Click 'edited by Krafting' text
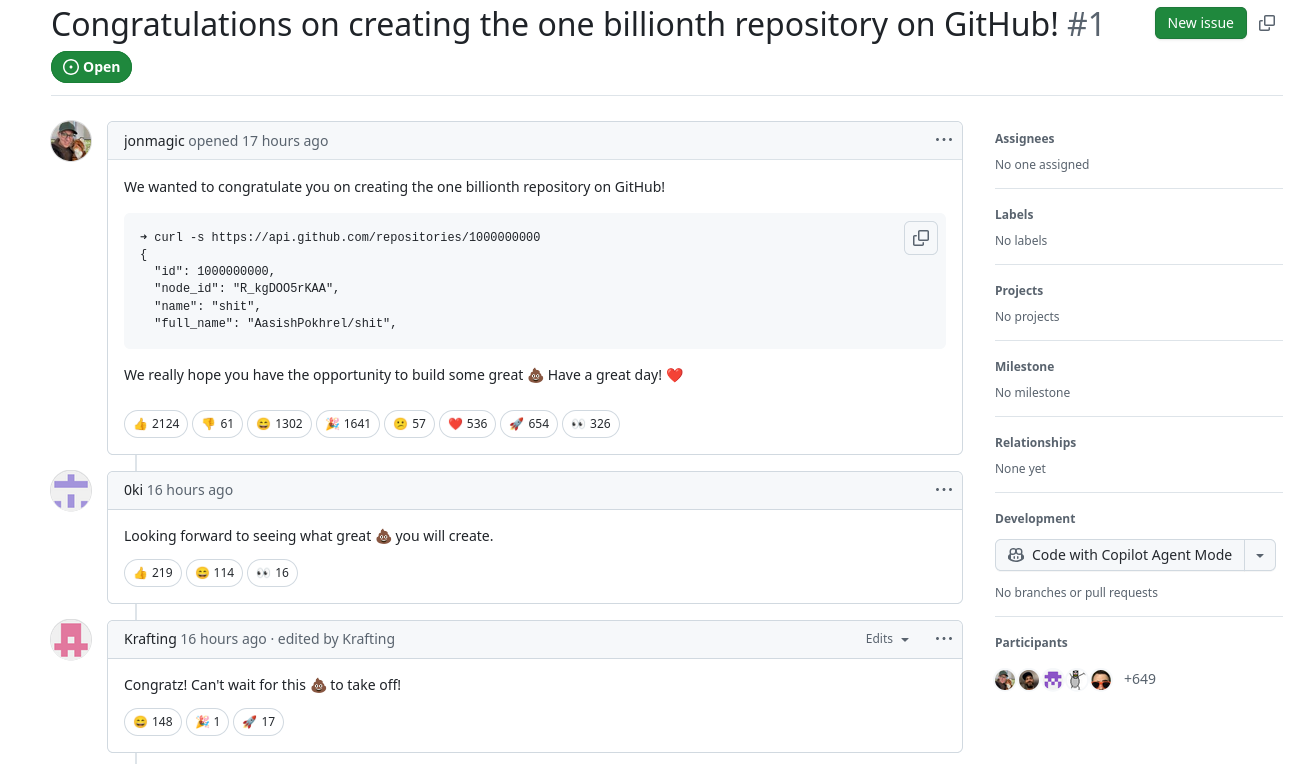Screen dimensions: 1315x764 pyautogui.click(x=336, y=639)
